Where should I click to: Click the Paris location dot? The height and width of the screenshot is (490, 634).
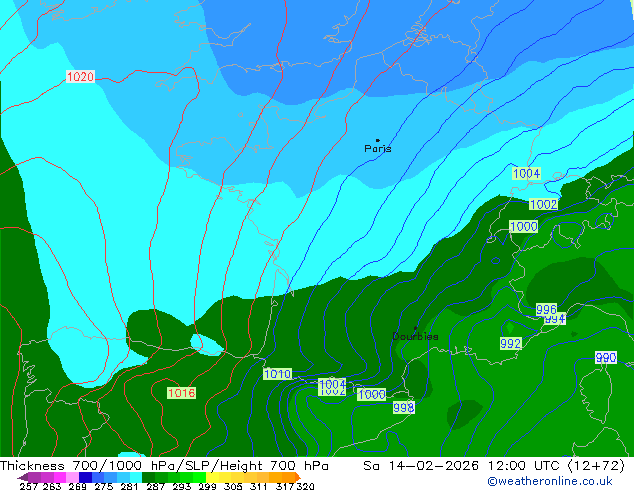(378, 140)
